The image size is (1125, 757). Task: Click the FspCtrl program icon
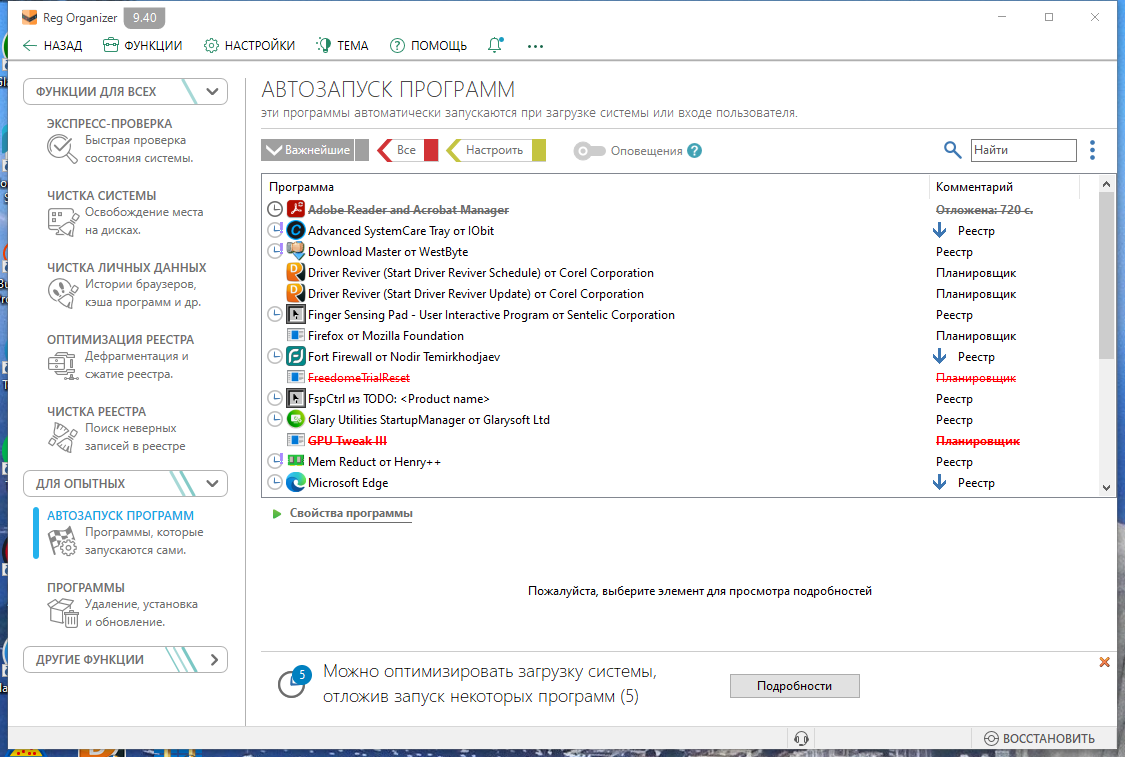(x=296, y=398)
